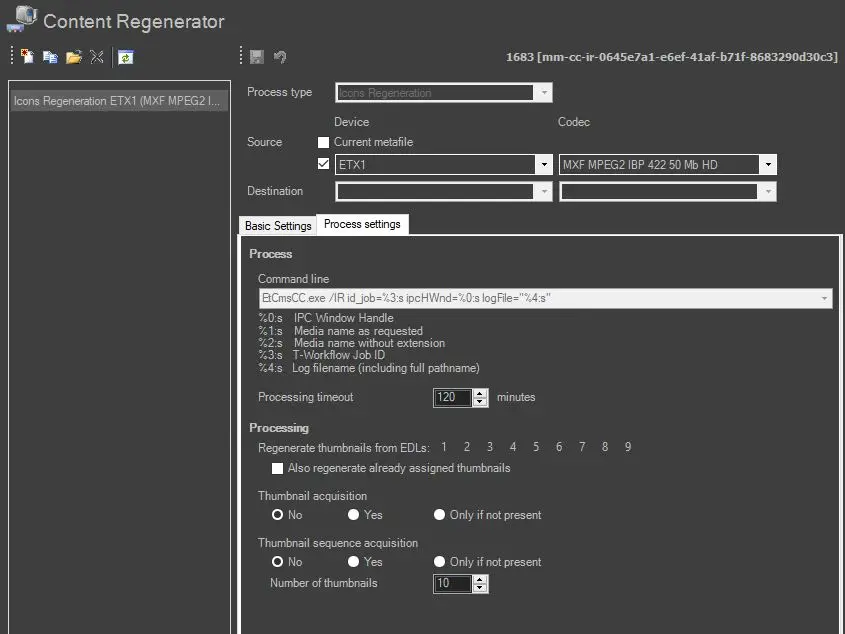
Task: Uncheck the ETX1 source device checkbox
Action: (323, 164)
